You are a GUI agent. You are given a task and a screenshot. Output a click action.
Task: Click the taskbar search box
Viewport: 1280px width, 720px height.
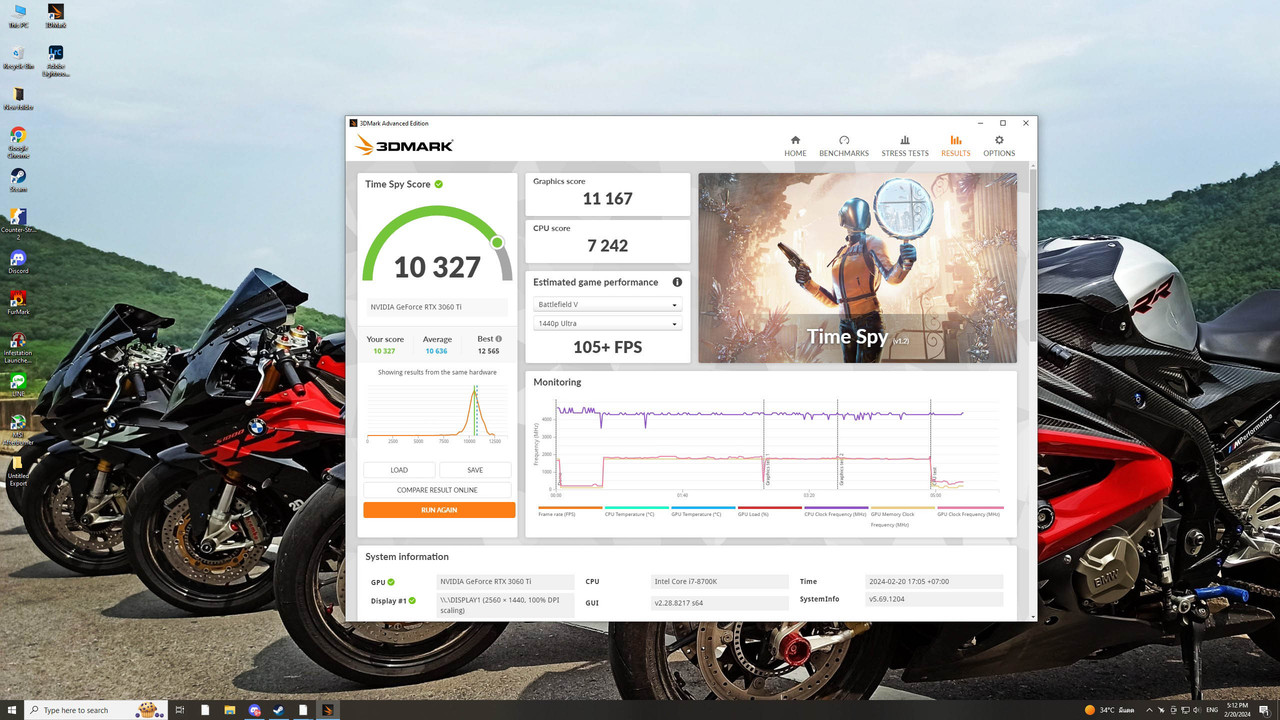pos(96,710)
